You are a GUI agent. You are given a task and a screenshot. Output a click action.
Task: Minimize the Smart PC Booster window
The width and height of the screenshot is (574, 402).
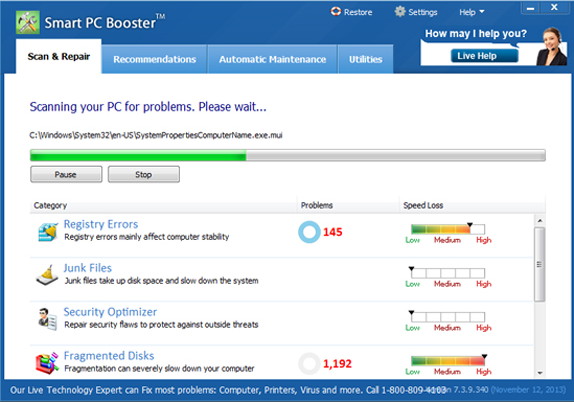[530, 8]
